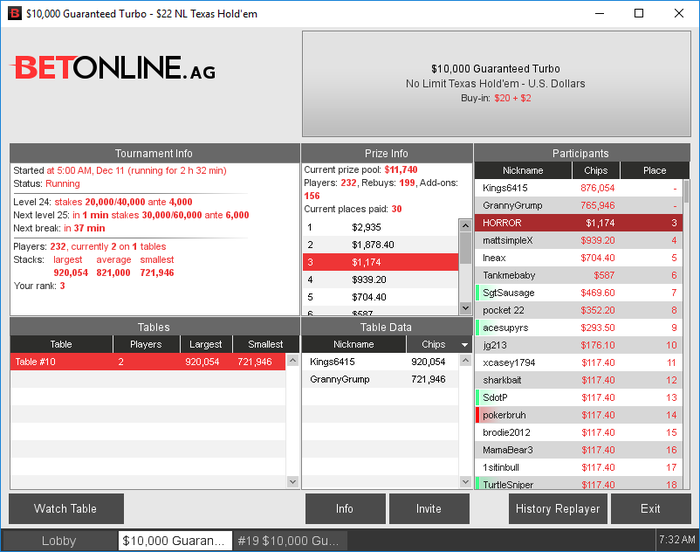Select Kings6415 in Table Data list
The image size is (700, 552).
click(380, 362)
